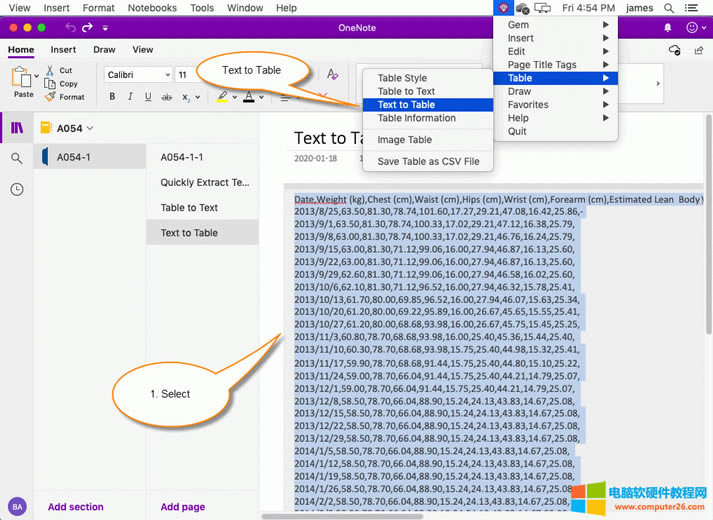This screenshot has width=713, height=520.
Task: Expand ribbon overflow chevron at right
Action: tap(658, 83)
